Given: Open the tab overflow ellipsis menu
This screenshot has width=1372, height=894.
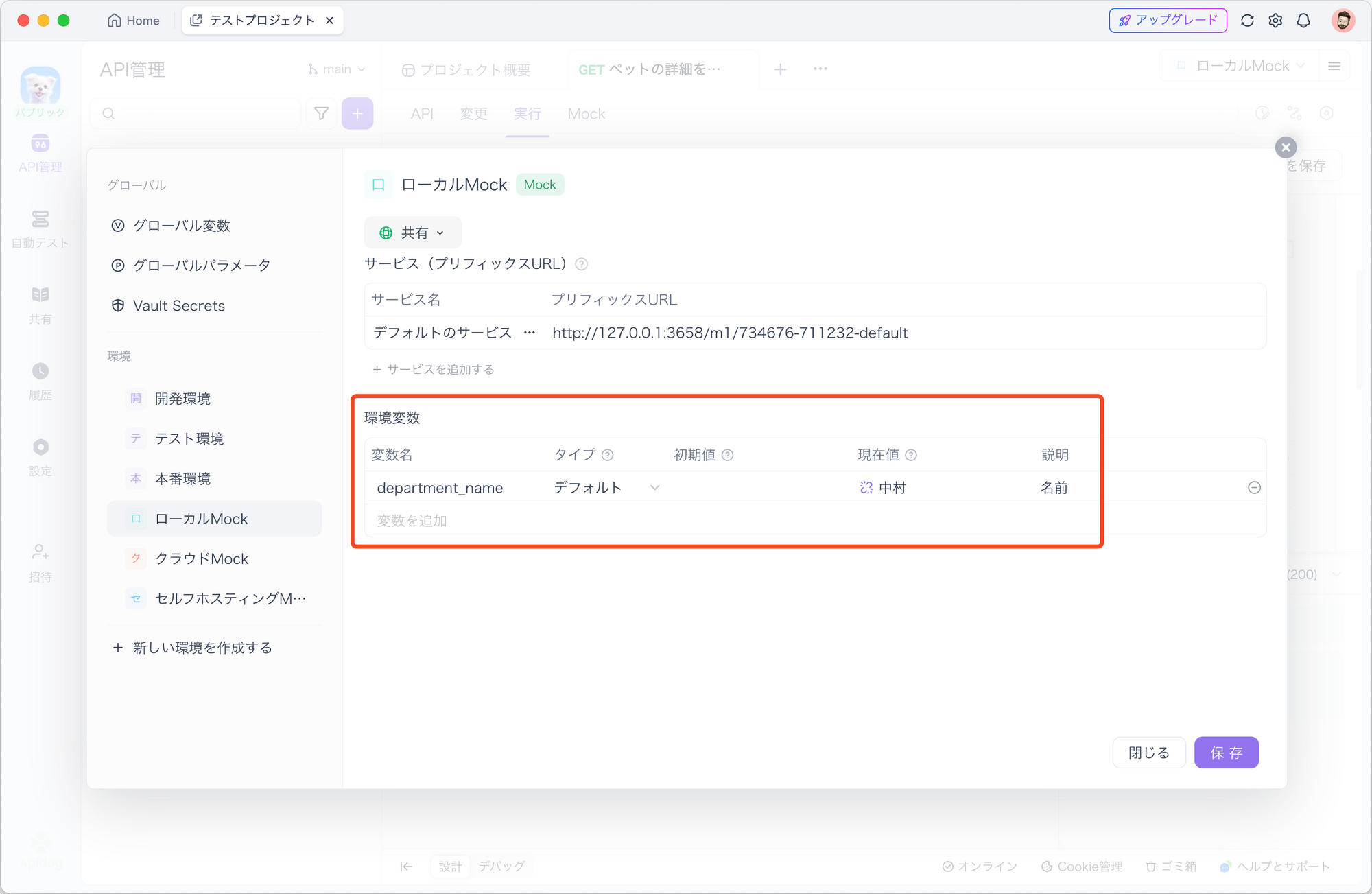Looking at the screenshot, I should pos(820,69).
